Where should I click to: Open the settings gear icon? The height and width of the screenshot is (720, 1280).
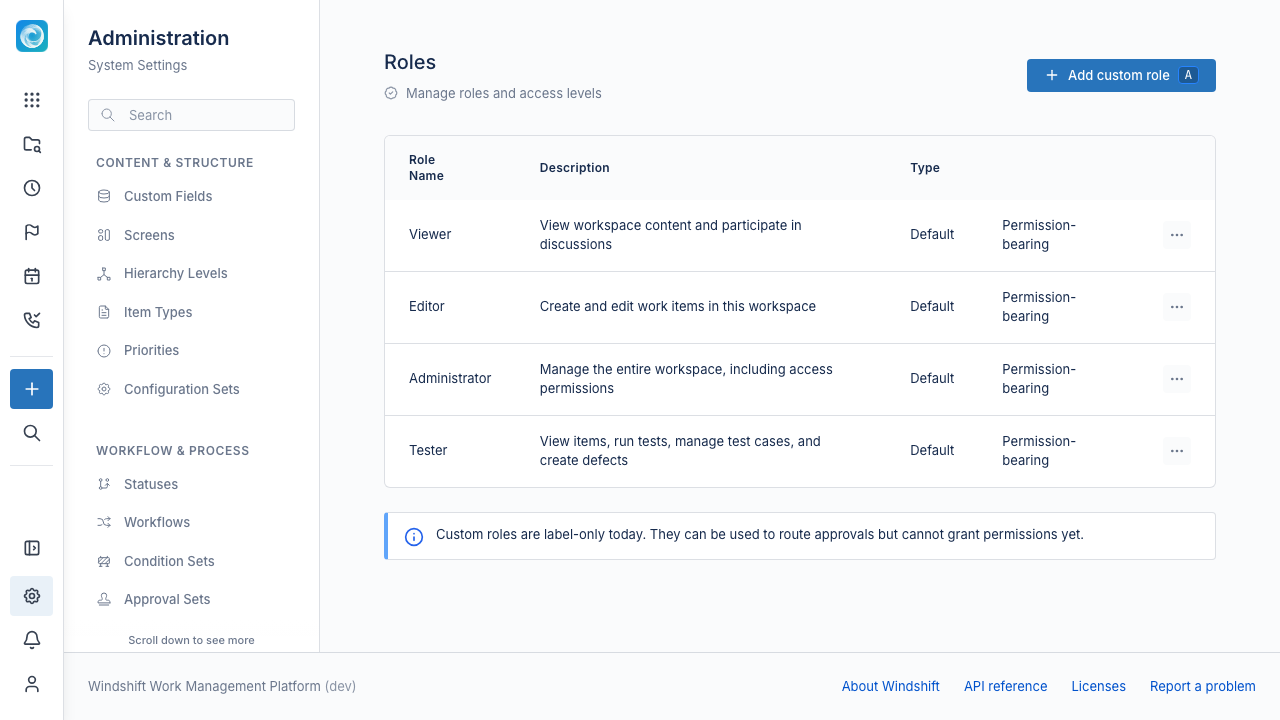tap(32, 596)
